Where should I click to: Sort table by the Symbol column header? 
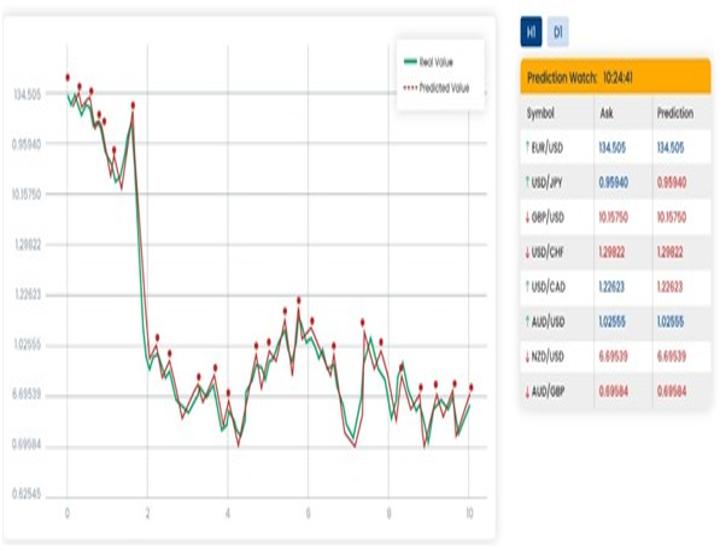(540, 113)
